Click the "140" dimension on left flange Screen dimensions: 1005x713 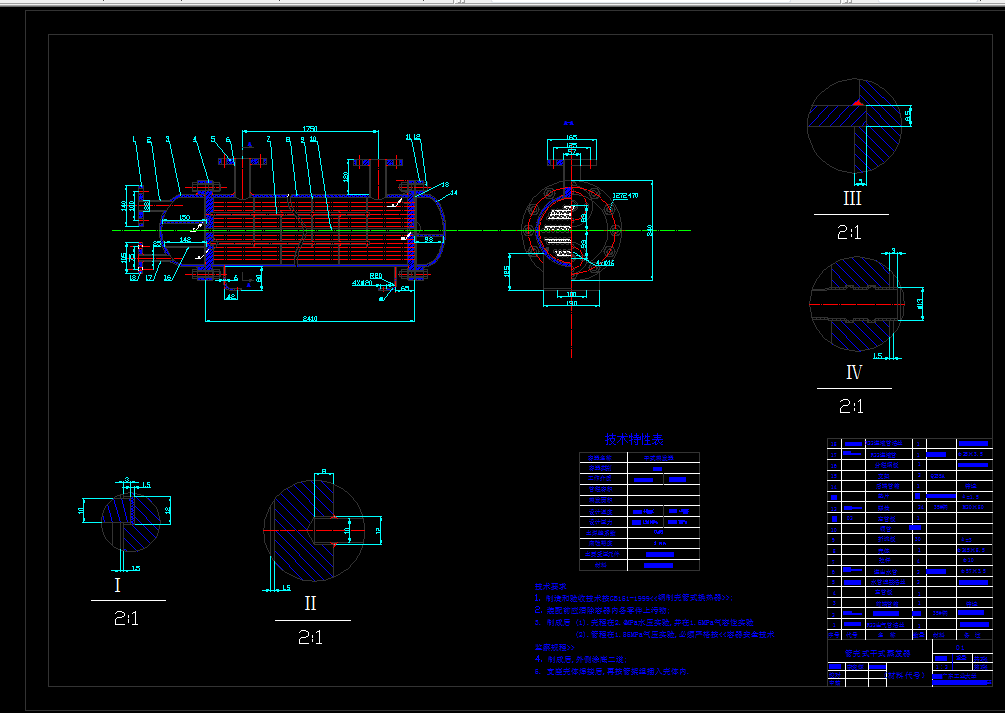124,206
